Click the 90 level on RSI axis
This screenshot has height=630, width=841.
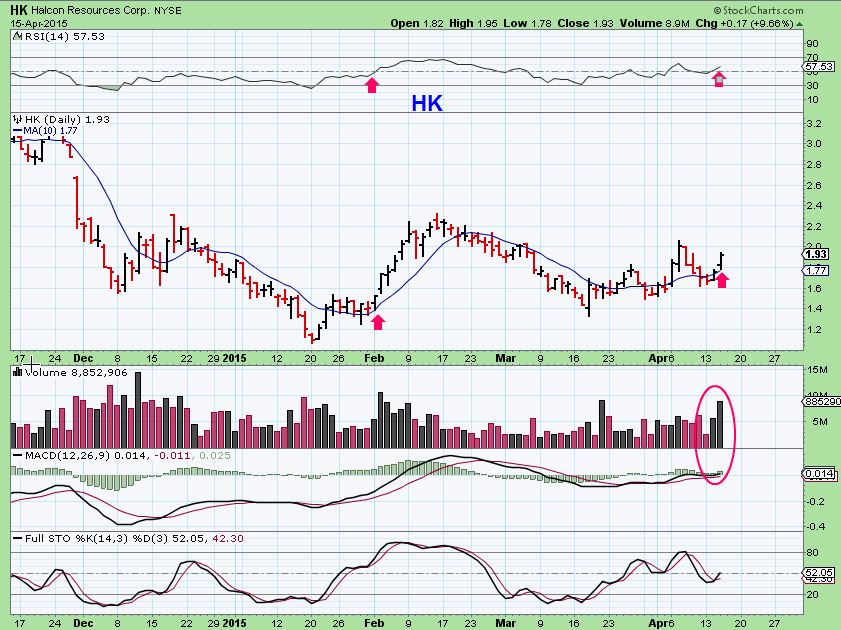coord(812,44)
